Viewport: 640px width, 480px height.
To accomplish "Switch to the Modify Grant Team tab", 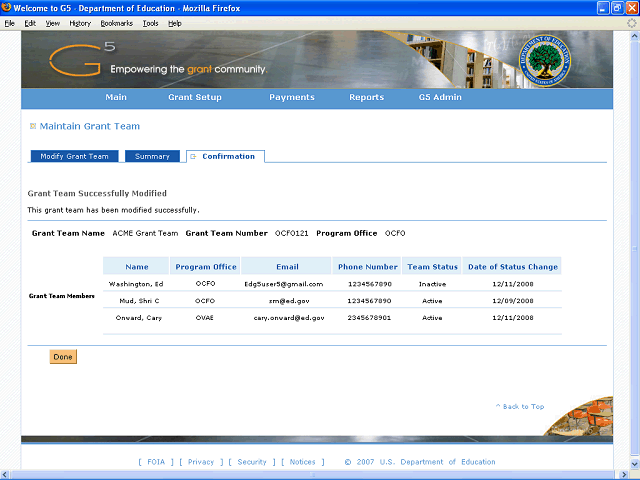I will pos(75,156).
